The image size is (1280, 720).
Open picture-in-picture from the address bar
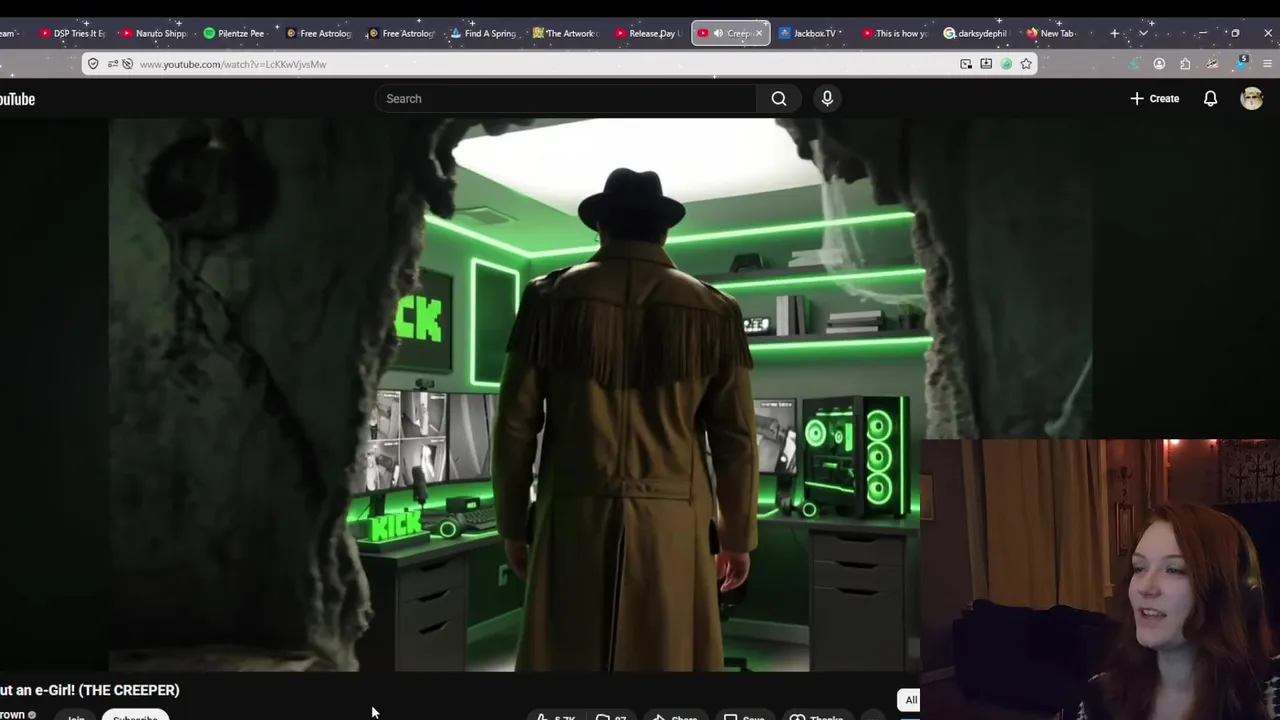point(966,64)
